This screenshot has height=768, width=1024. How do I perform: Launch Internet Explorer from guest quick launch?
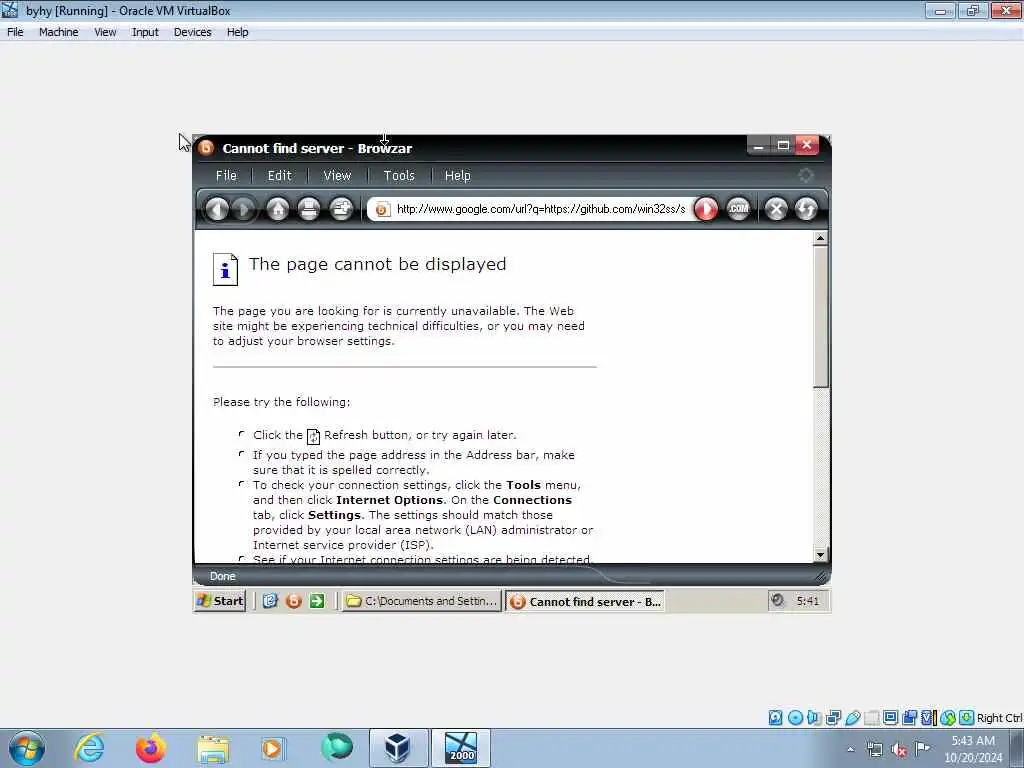coord(270,601)
